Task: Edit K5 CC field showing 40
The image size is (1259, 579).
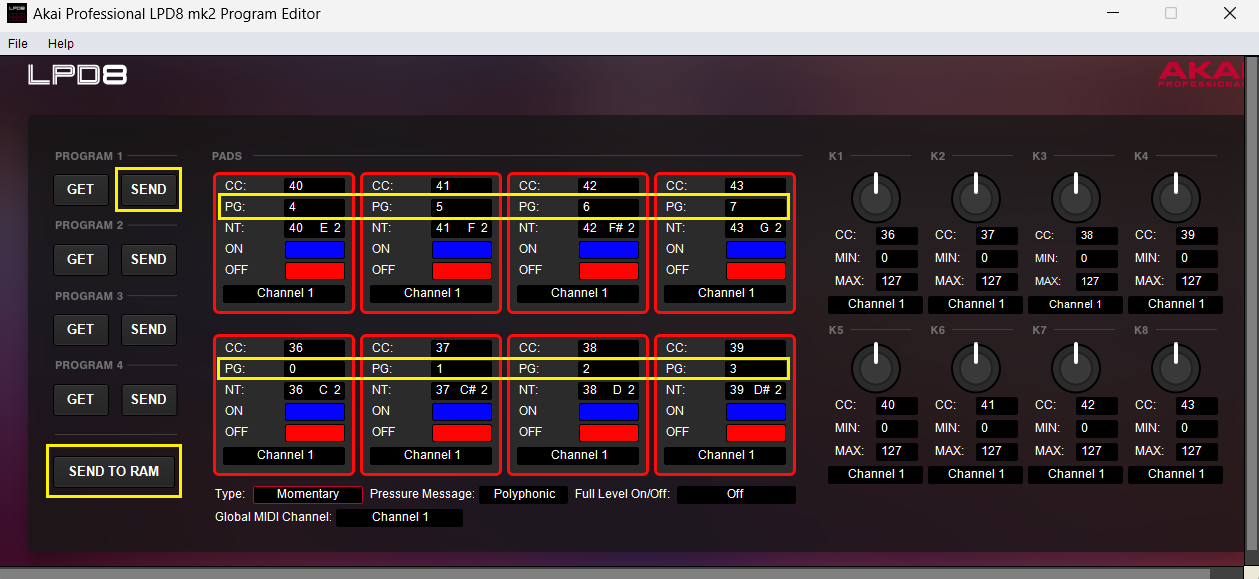Action: click(x=896, y=406)
